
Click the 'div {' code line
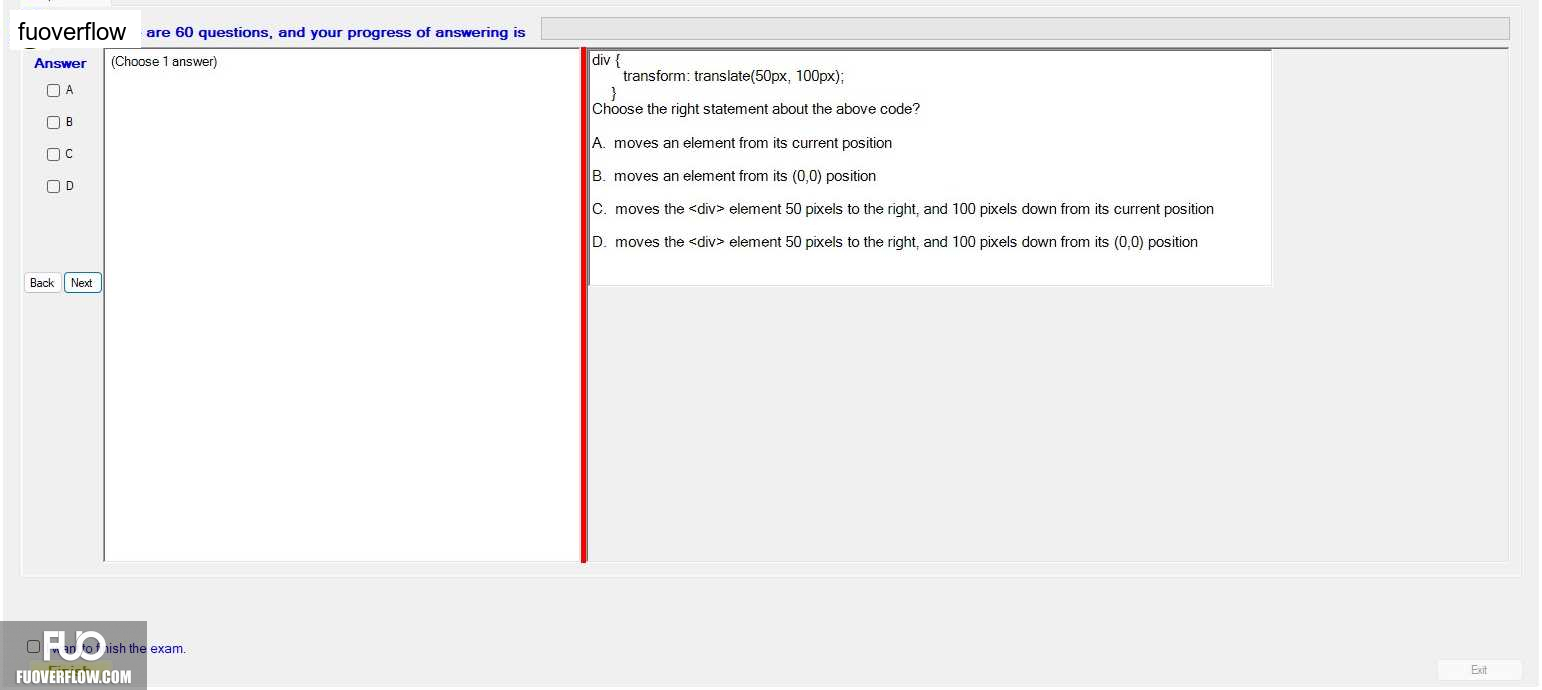tap(606, 60)
